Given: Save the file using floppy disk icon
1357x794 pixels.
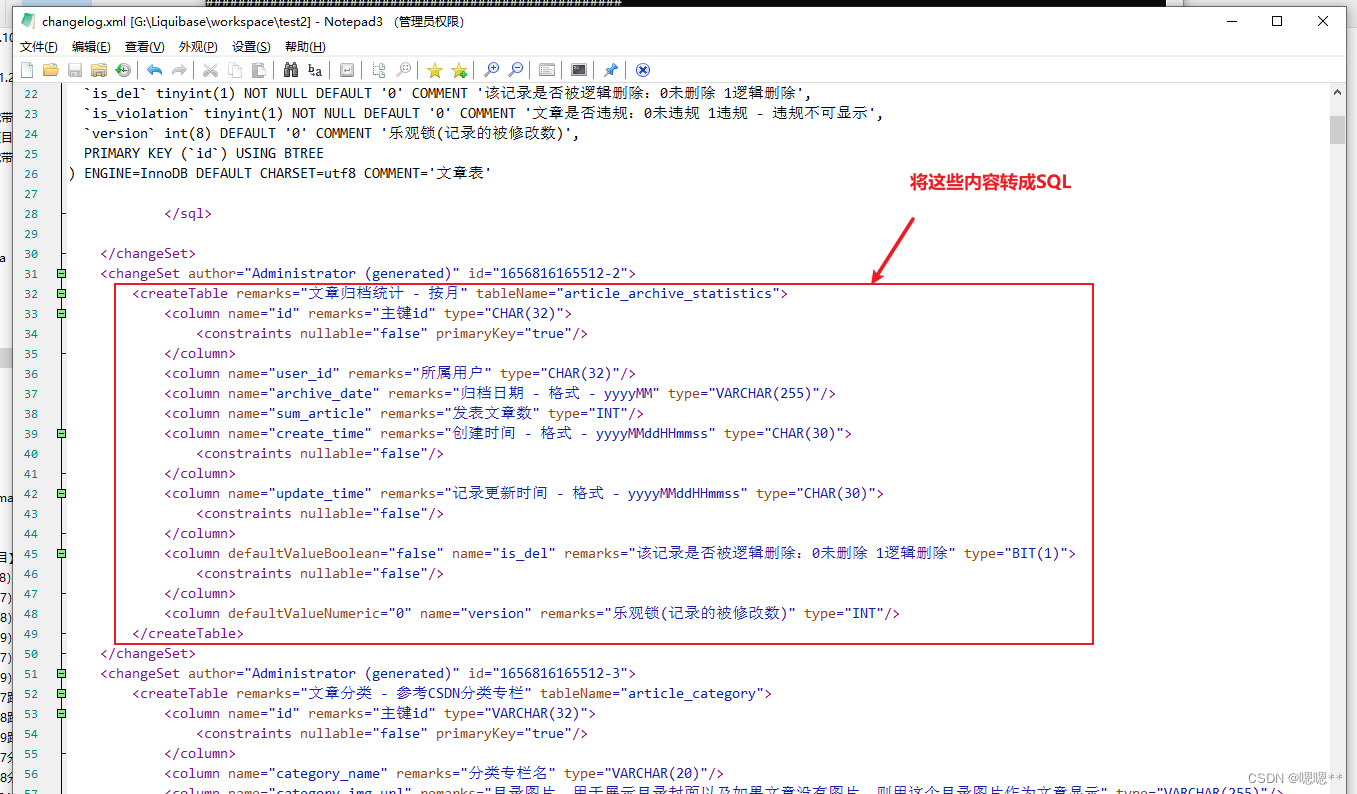Looking at the screenshot, I should click(x=75, y=70).
